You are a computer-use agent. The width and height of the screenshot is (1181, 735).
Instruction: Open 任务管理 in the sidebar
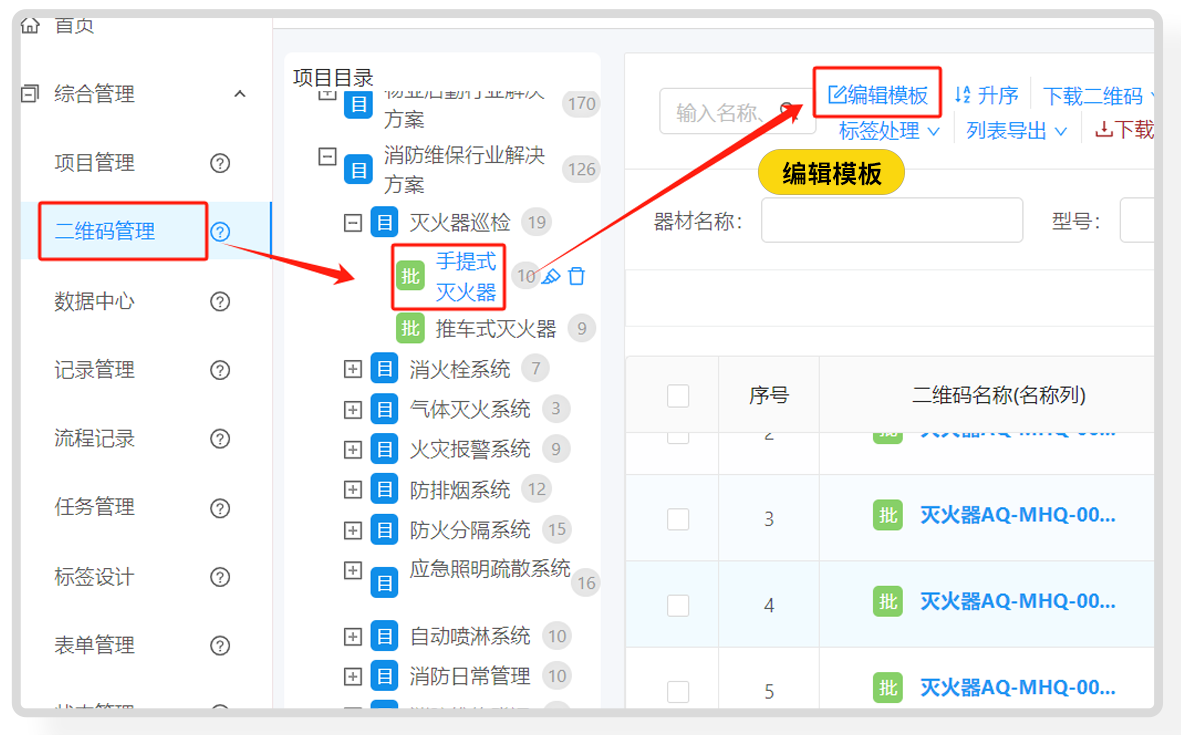pos(95,508)
